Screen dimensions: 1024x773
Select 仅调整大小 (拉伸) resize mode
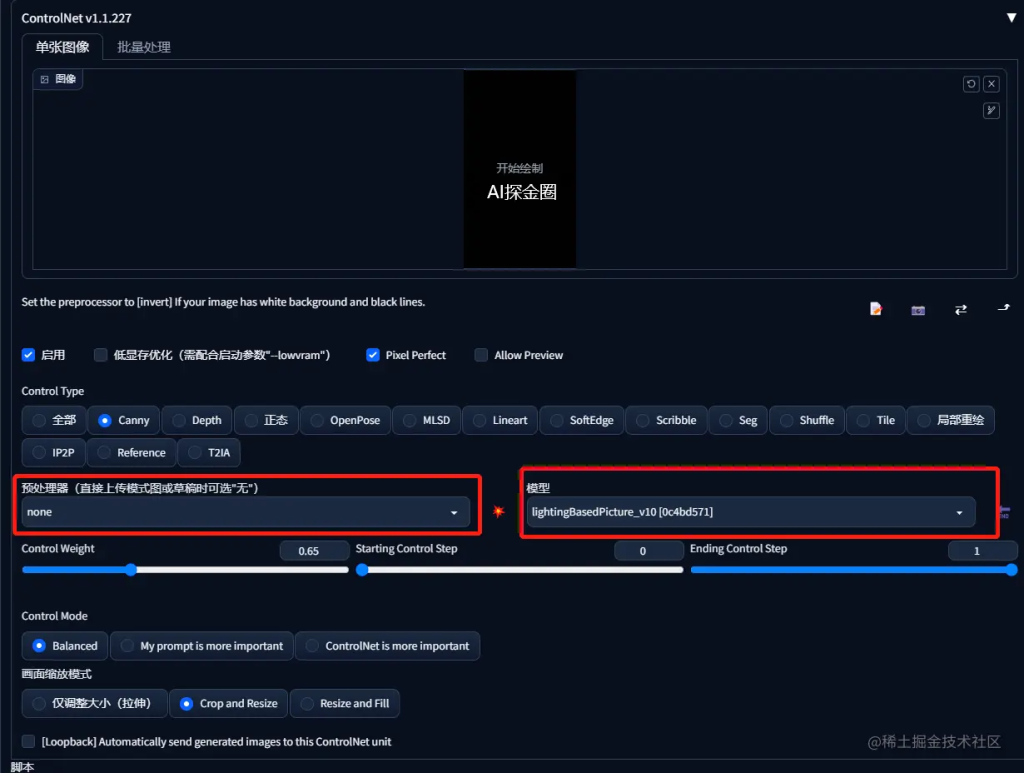[x=95, y=703]
